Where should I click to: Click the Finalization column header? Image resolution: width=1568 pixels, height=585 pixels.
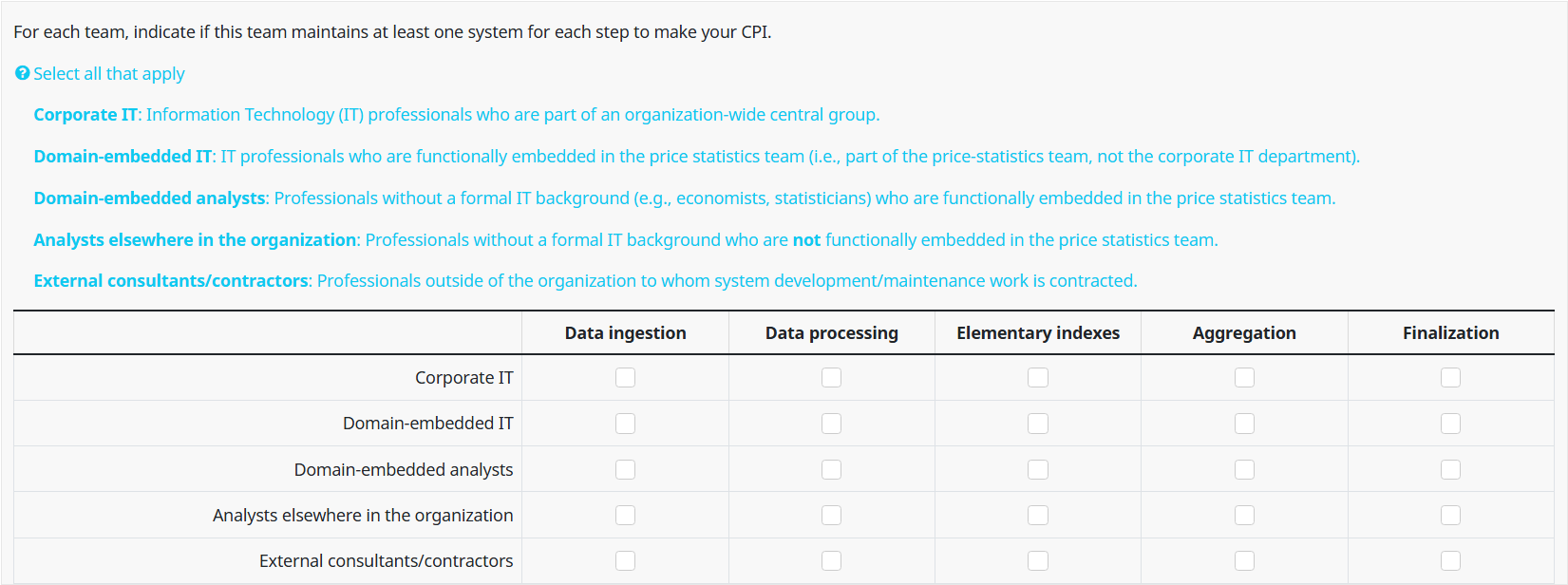coord(1450,333)
